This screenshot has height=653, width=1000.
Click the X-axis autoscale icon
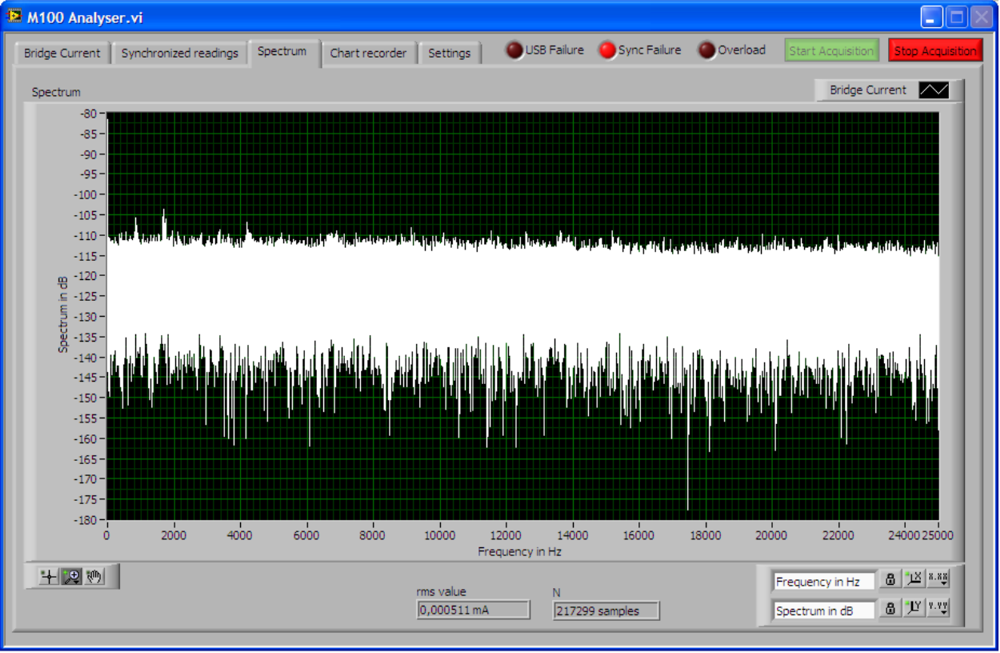(914, 580)
